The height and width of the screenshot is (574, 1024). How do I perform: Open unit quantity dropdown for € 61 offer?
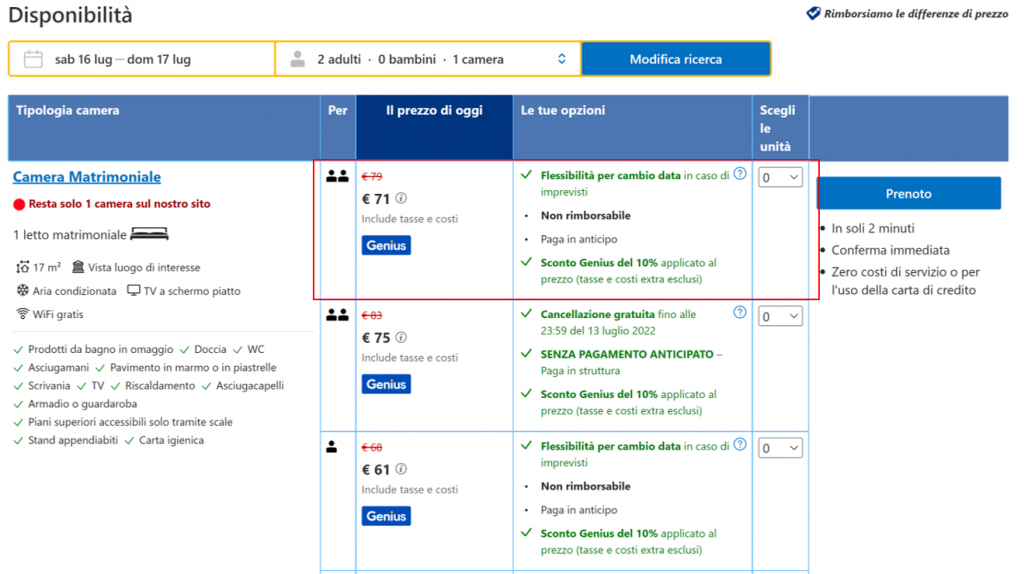(x=780, y=448)
